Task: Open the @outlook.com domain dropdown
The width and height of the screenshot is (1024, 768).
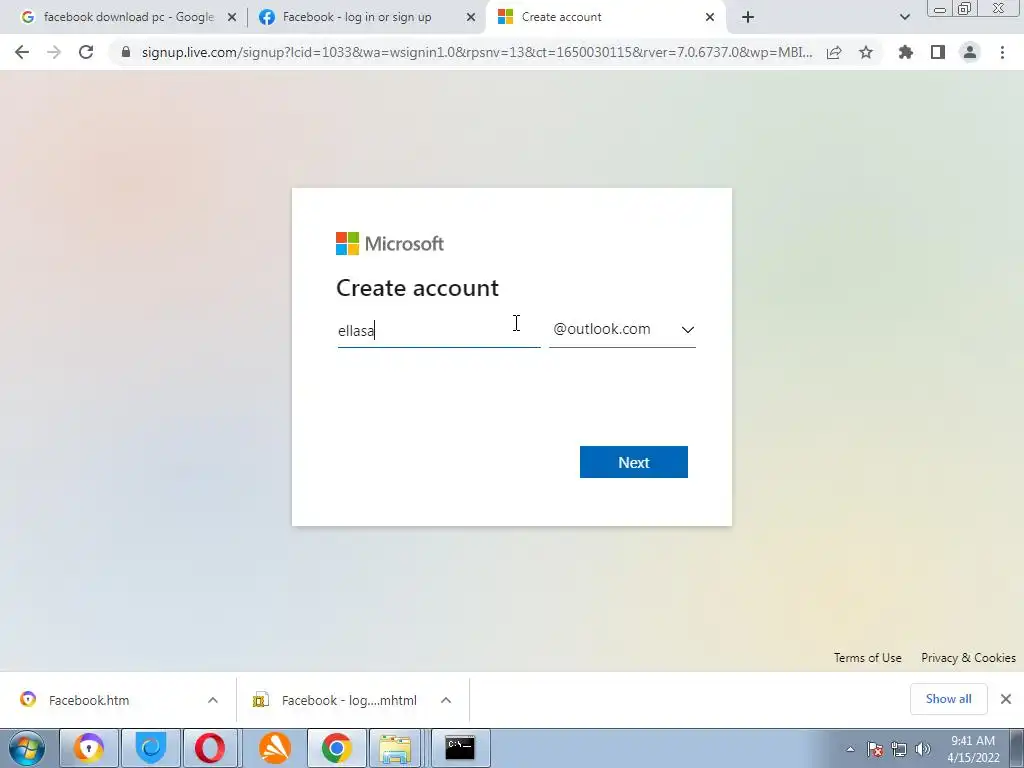Action: point(622,329)
